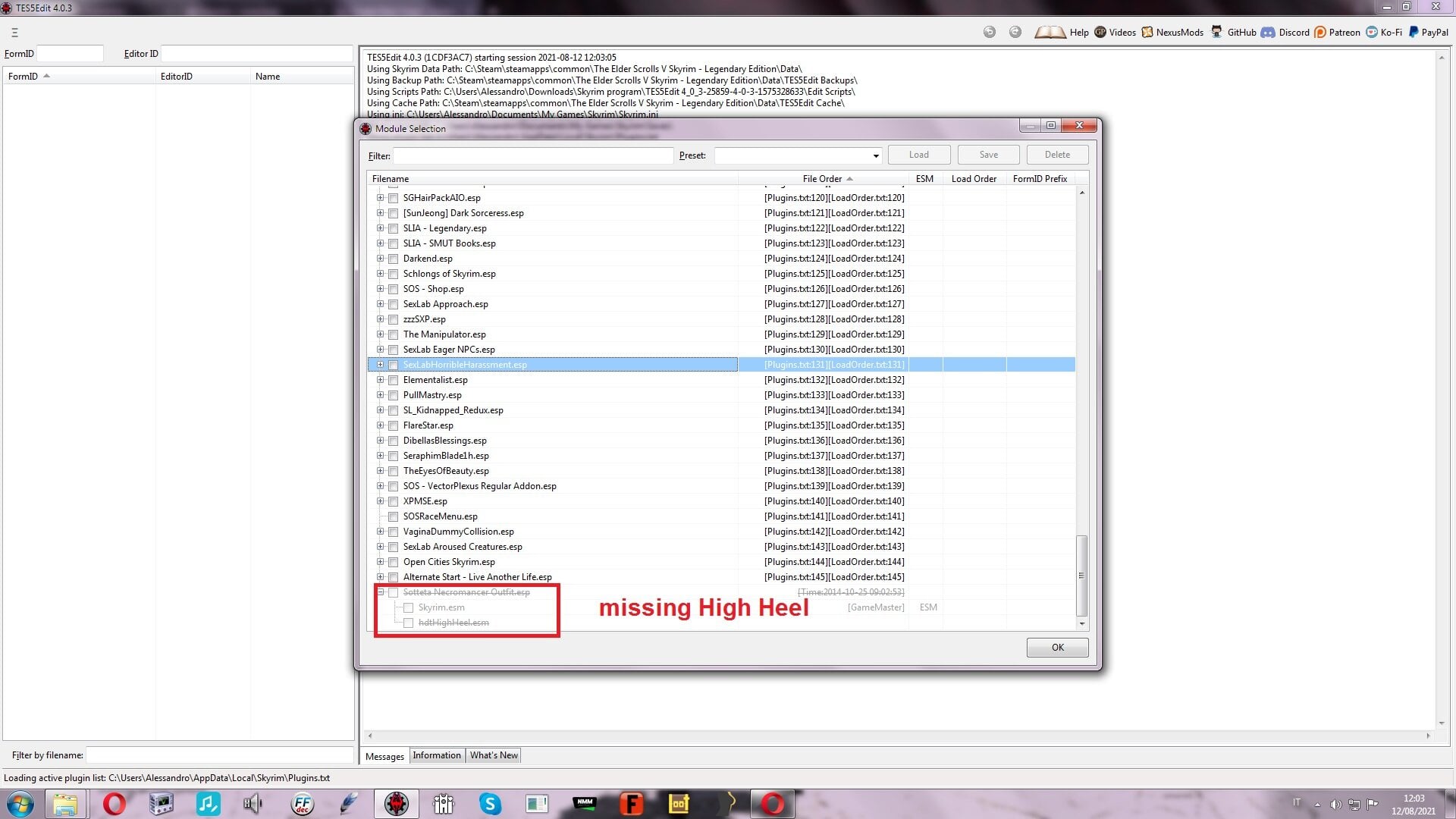Open the GitHub toolbar link

pos(1233,32)
